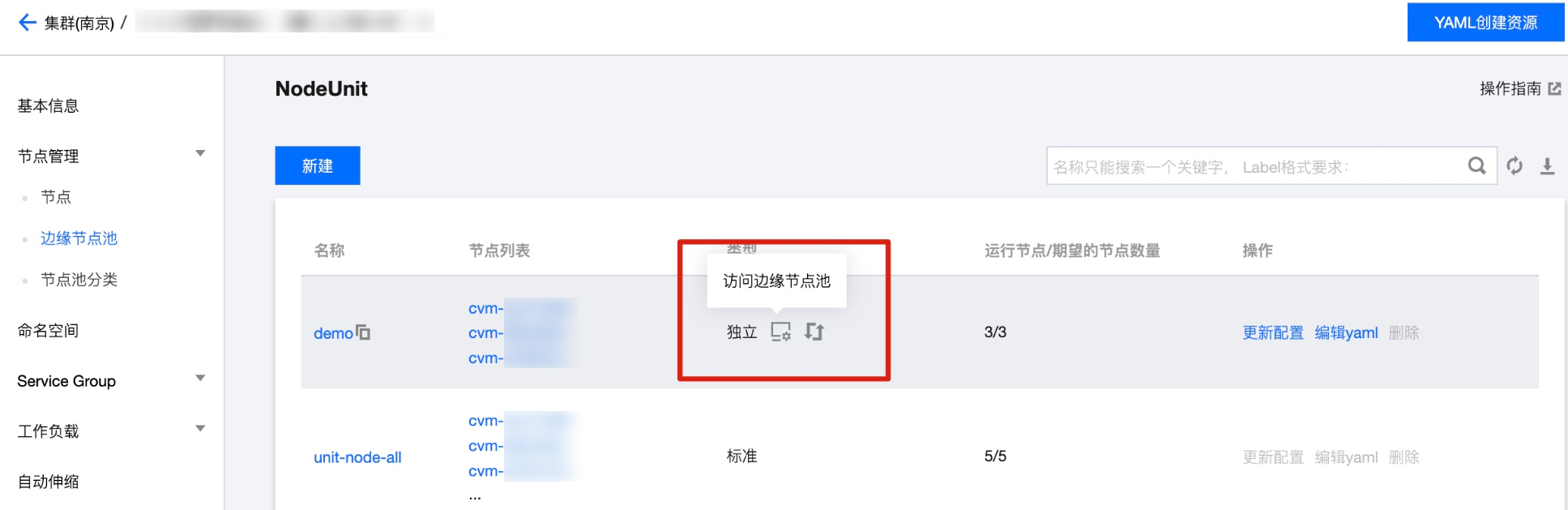Screen dimensions: 1568x510
Task: Click the back arrow next to 集群(南京)
Action: 27,23
